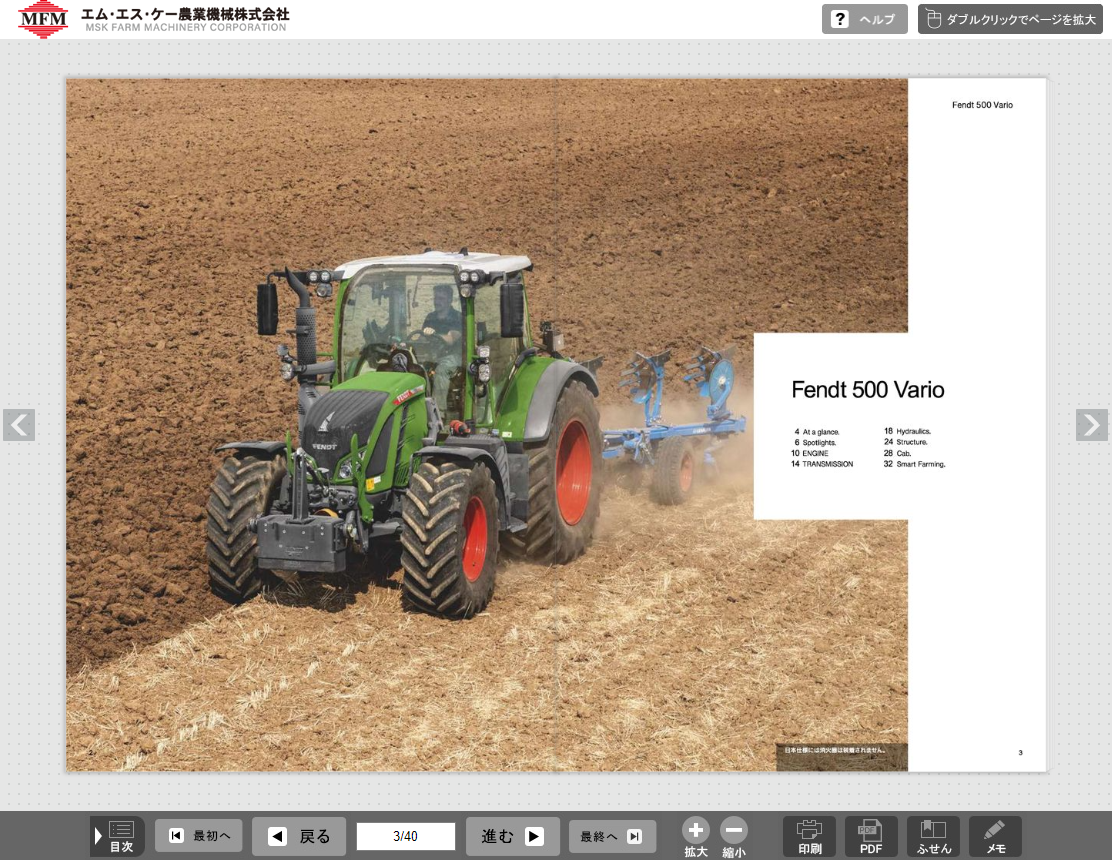Click the large 'Fendt 500 Vario' heading
Image resolution: width=1112 pixels, height=860 pixels.
click(x=867, y=390)
